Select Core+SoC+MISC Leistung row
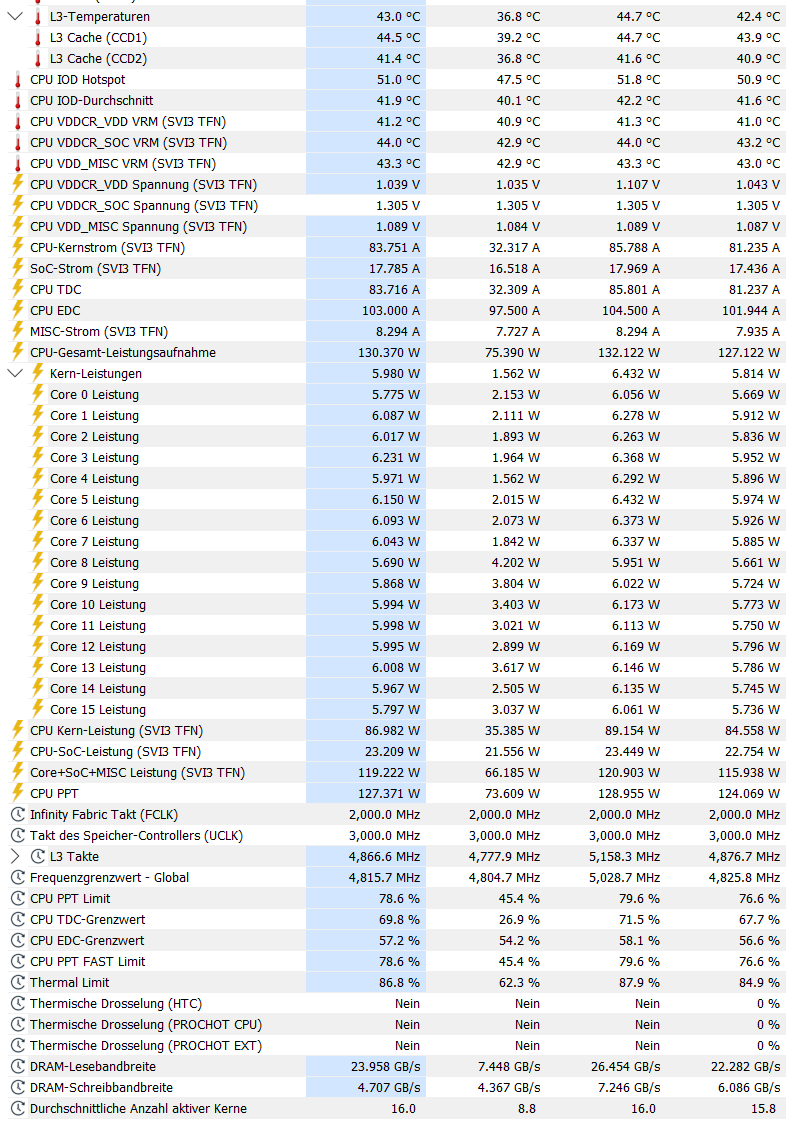Viewport: 797px width, 1122px height. pyautogui.click(x=396, y=772)
